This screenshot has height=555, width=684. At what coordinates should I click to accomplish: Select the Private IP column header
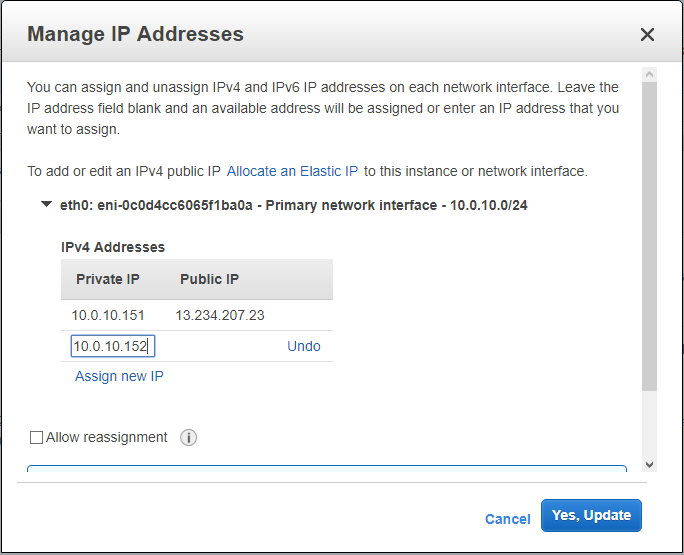coord(107,279)
